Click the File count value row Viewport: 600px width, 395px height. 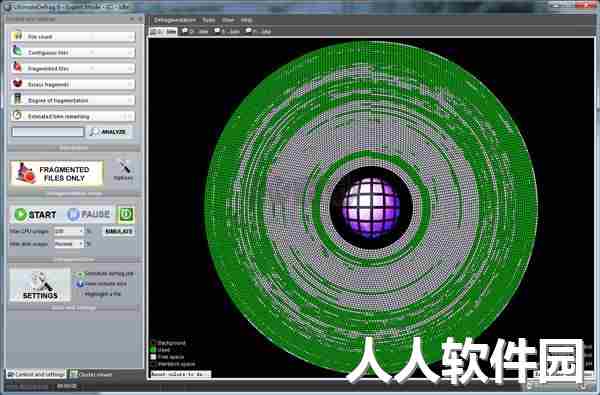(73, 36)
